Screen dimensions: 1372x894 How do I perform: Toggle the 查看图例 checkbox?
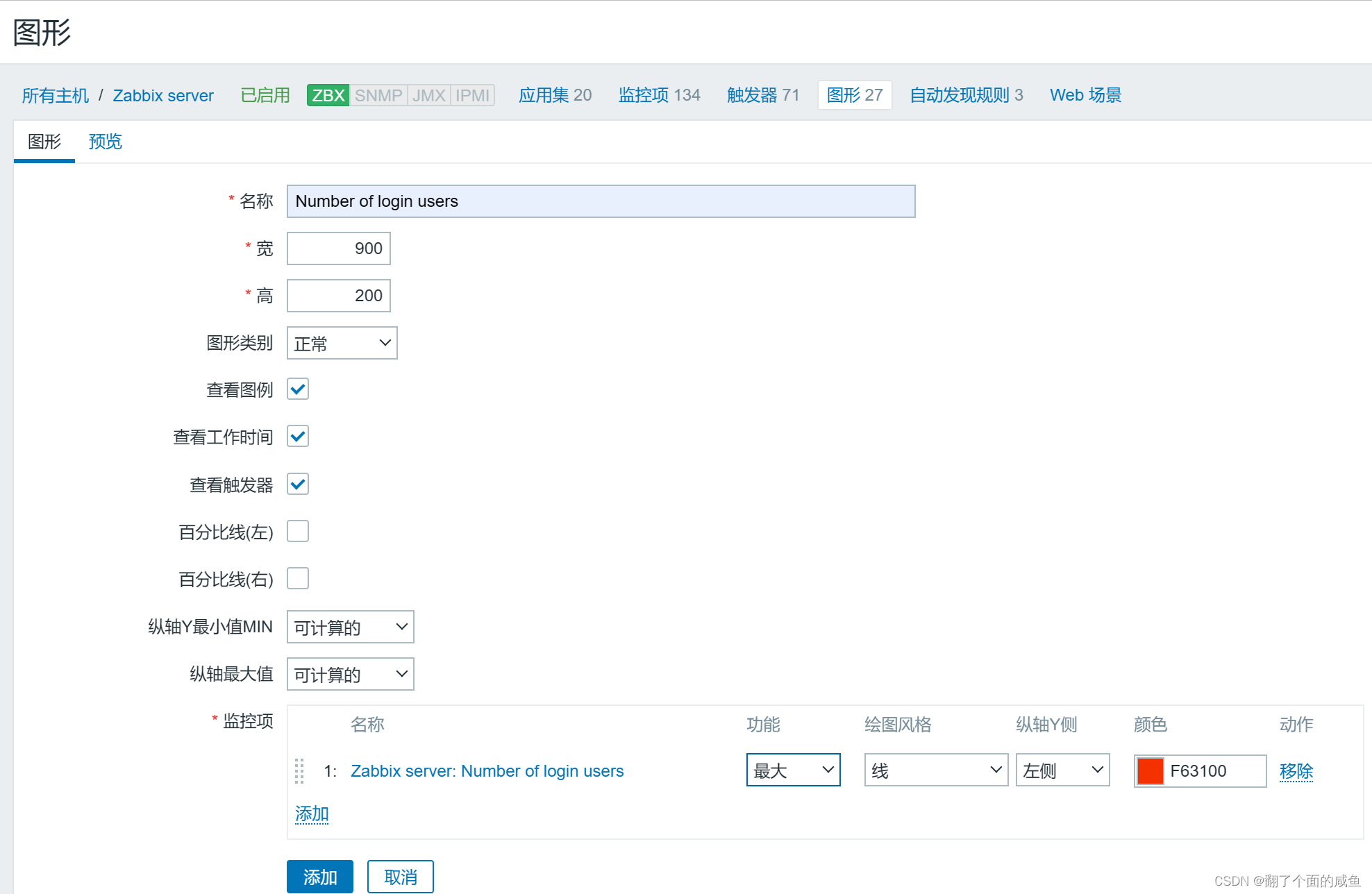[x=298, y=389]
